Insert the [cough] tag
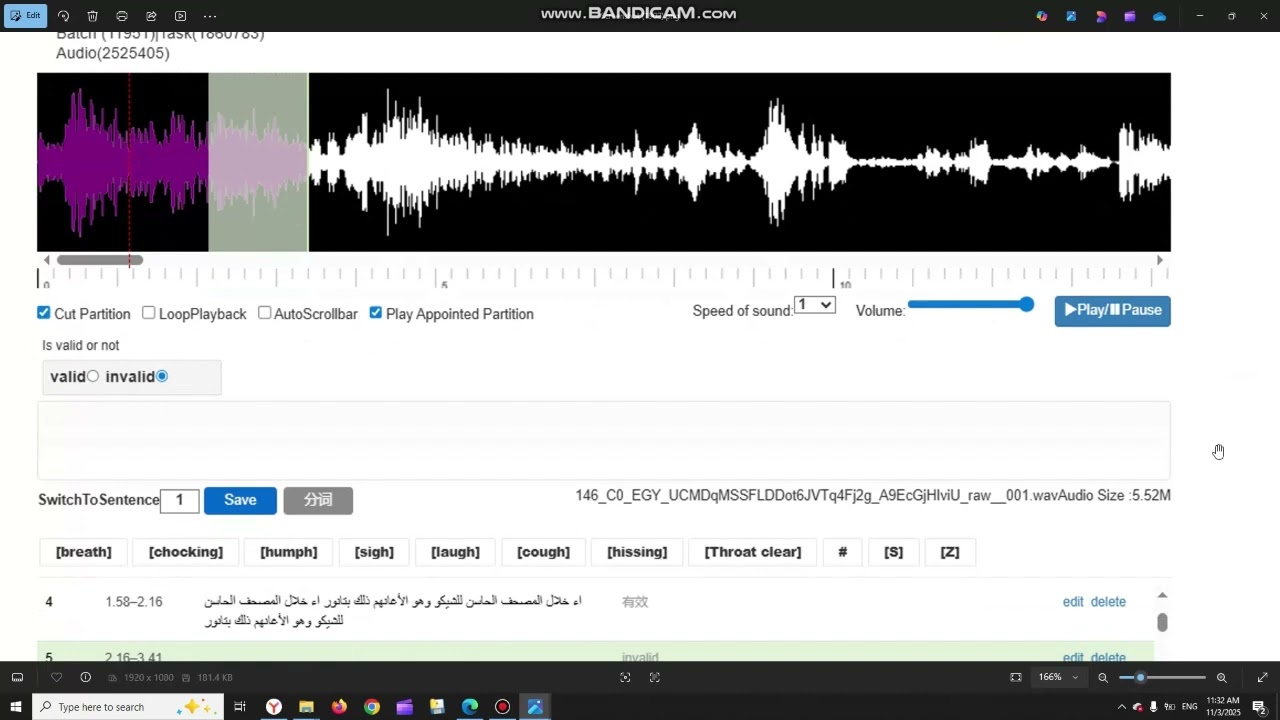Screen dimensions: 1280x720 point(543,552)
